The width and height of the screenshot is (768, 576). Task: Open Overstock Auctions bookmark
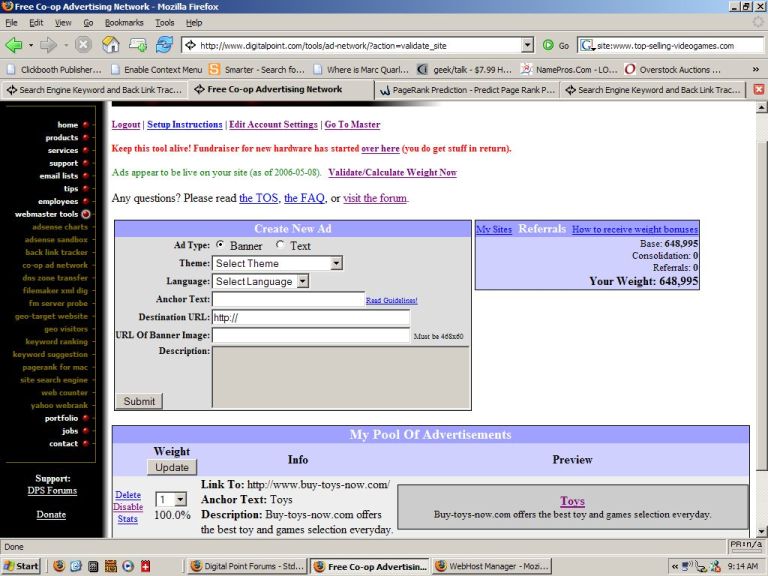[x=673, y=70]
